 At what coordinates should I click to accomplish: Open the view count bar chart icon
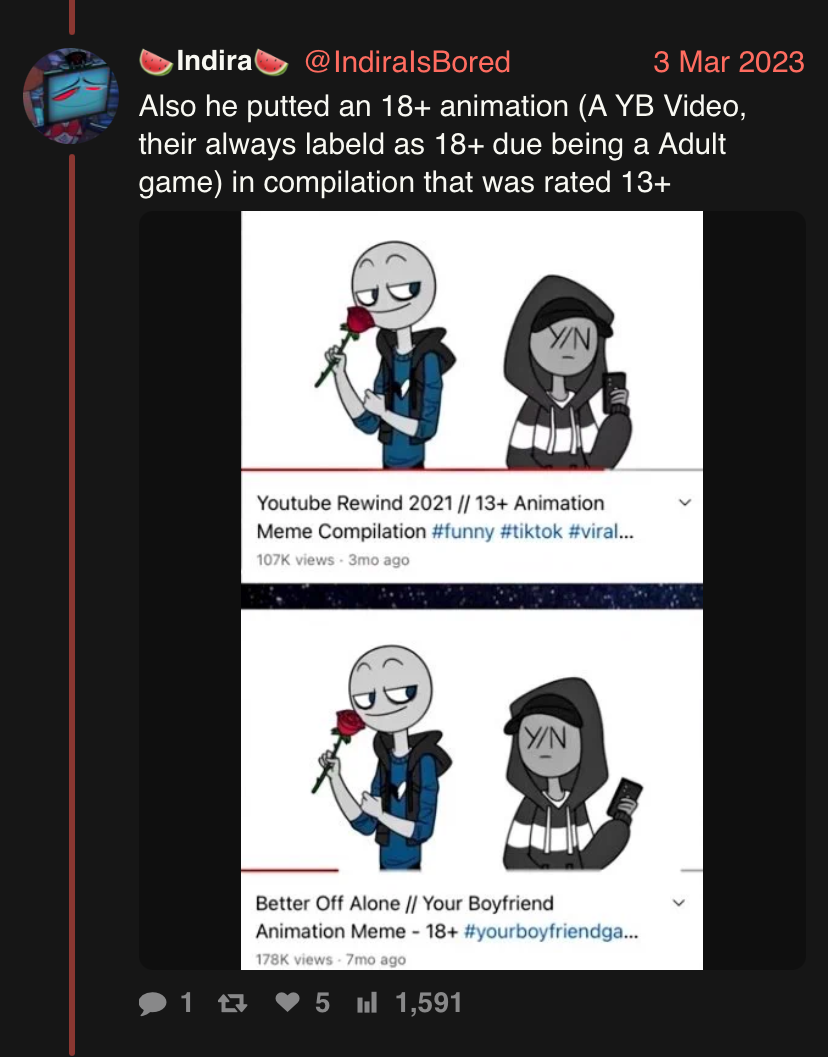click(367, 1003)
